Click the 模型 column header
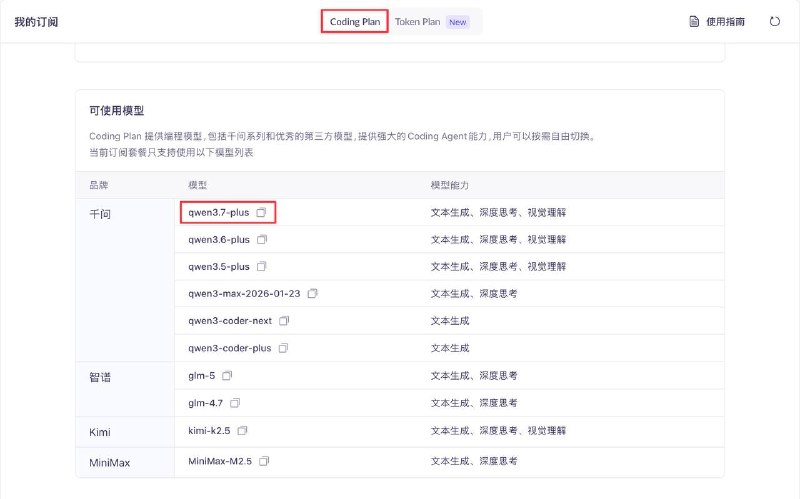This screenshot has width=800, height=499. [x=197, y=185]
